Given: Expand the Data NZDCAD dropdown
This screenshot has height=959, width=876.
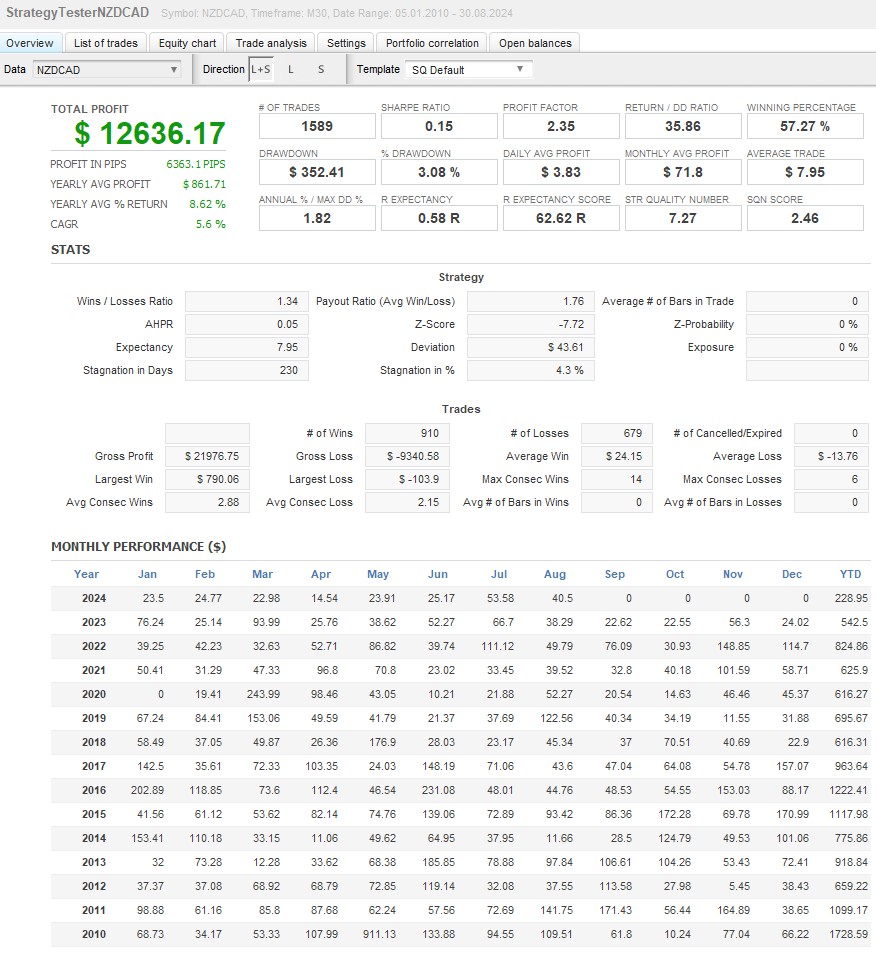Looking at the screenshot, I should tap(106, 70).
